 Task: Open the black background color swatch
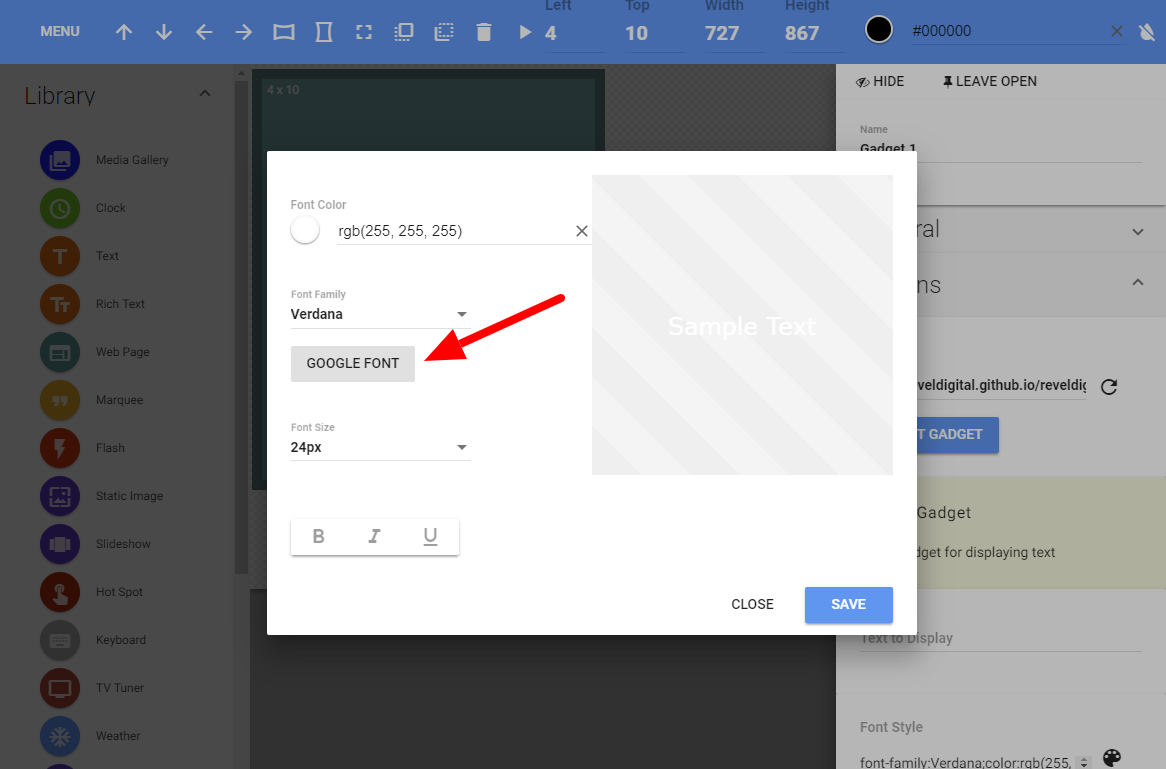tap(879, 30)
